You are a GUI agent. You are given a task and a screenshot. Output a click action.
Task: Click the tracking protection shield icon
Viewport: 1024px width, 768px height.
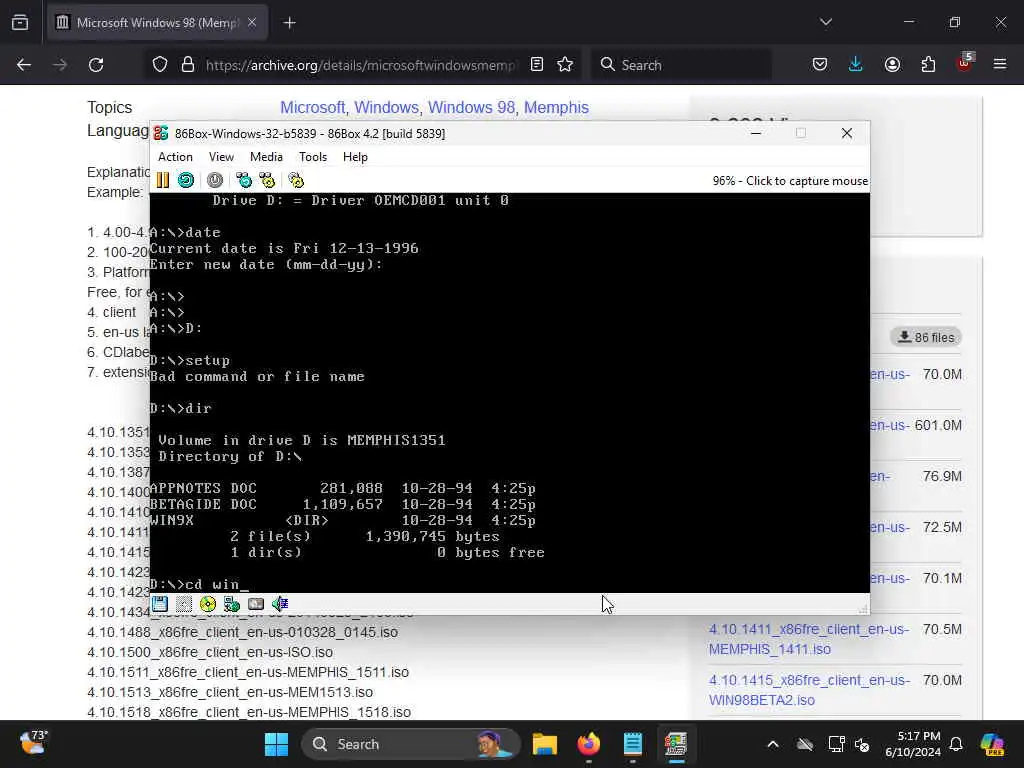pos(160,65)
